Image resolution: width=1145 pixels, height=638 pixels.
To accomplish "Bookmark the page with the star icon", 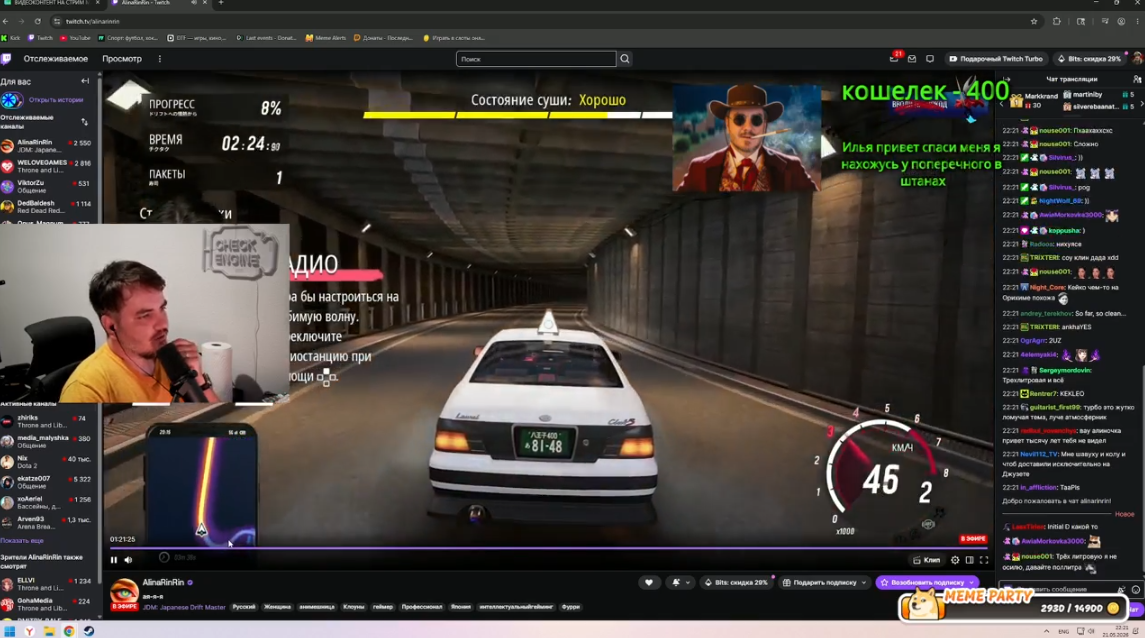I will pos(1034,21).
